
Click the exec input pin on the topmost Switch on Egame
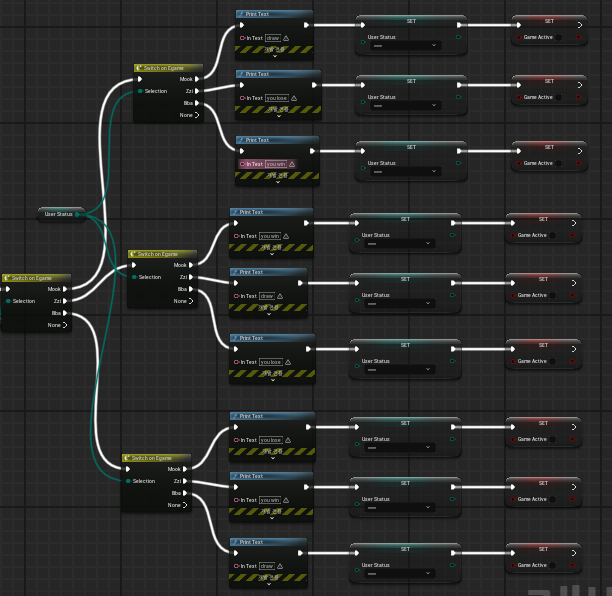click(x=140, y=79)
